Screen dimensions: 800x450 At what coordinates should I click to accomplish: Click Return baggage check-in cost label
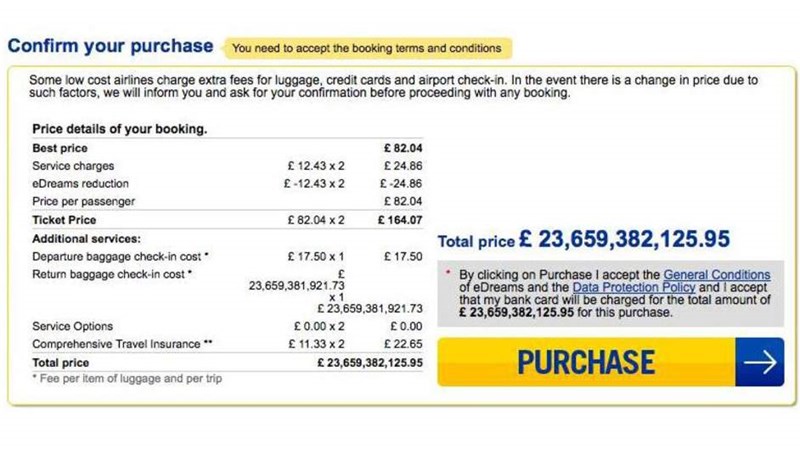[x=111, y=274]
